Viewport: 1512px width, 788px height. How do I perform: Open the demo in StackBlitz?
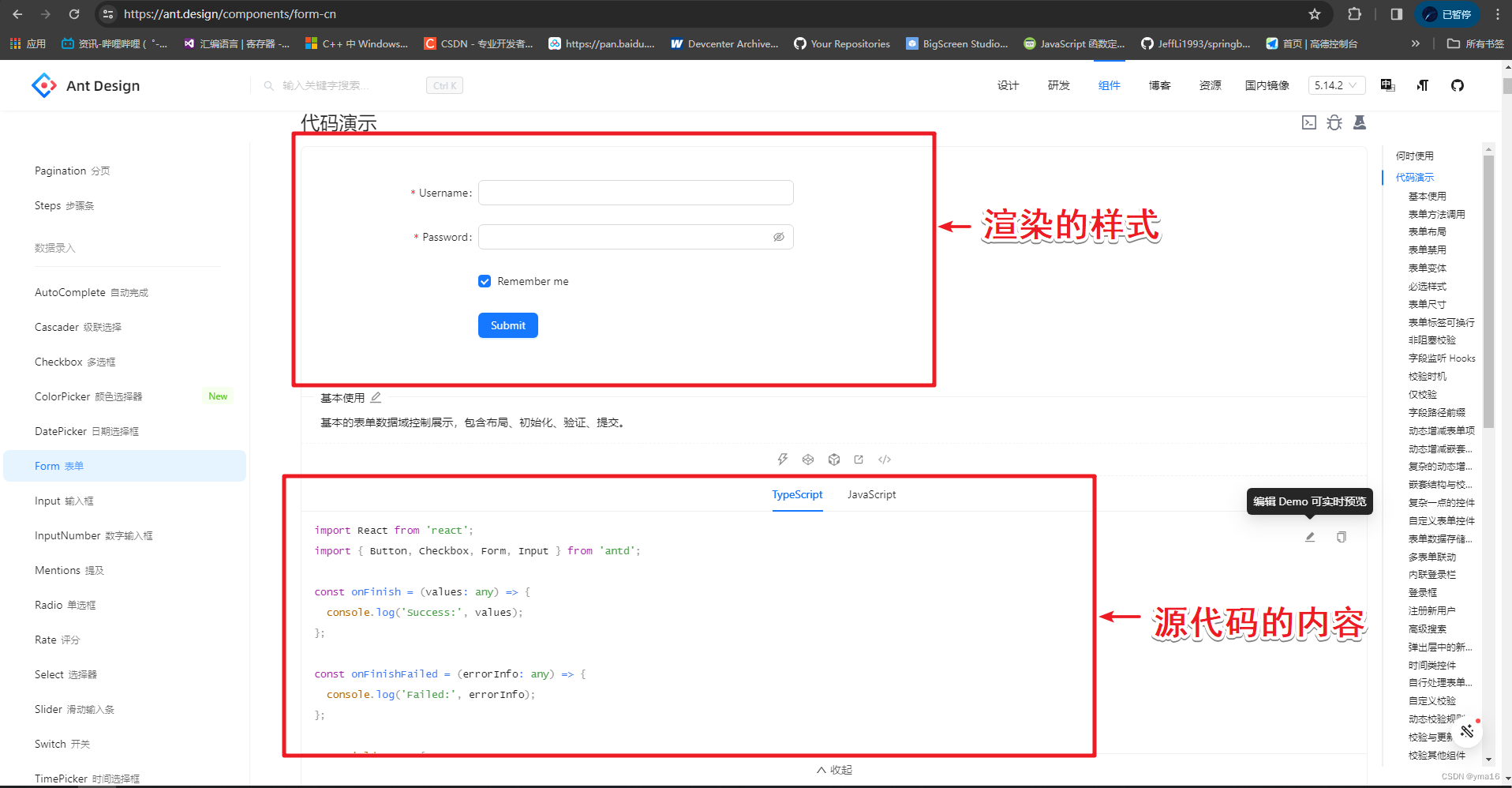(783, 459)
